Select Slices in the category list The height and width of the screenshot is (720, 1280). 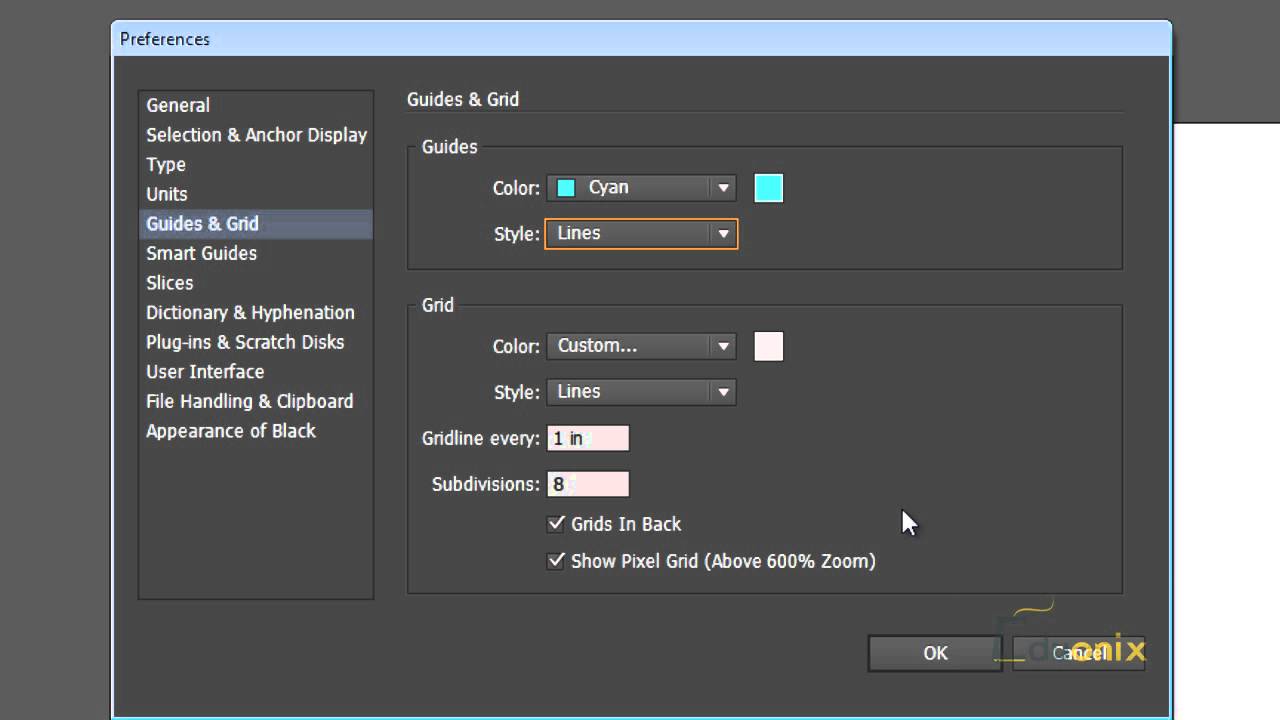point(170,283)
